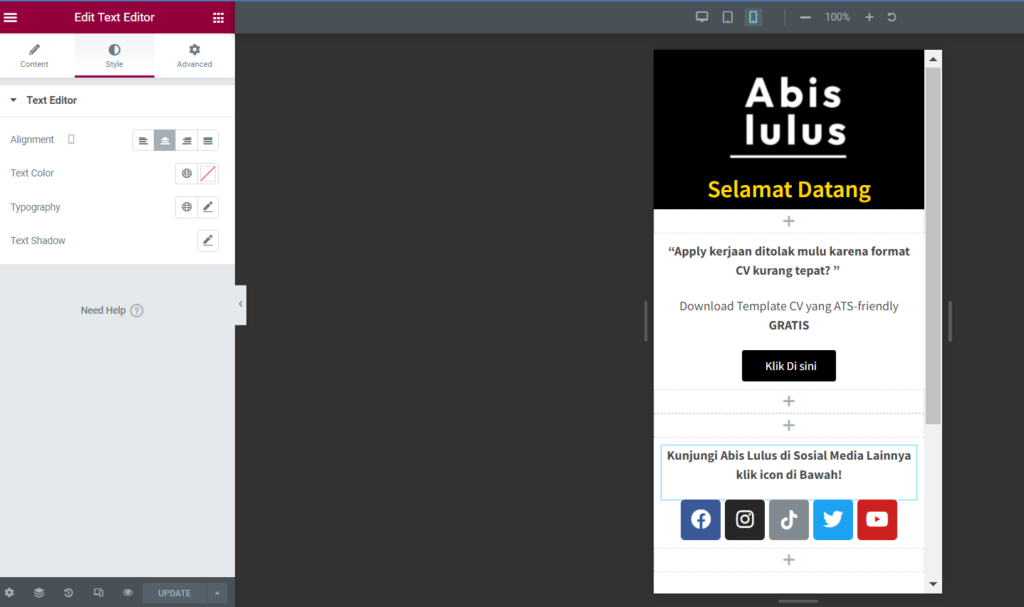
Task: Set text alignment to justified
Action: [208, 141]
